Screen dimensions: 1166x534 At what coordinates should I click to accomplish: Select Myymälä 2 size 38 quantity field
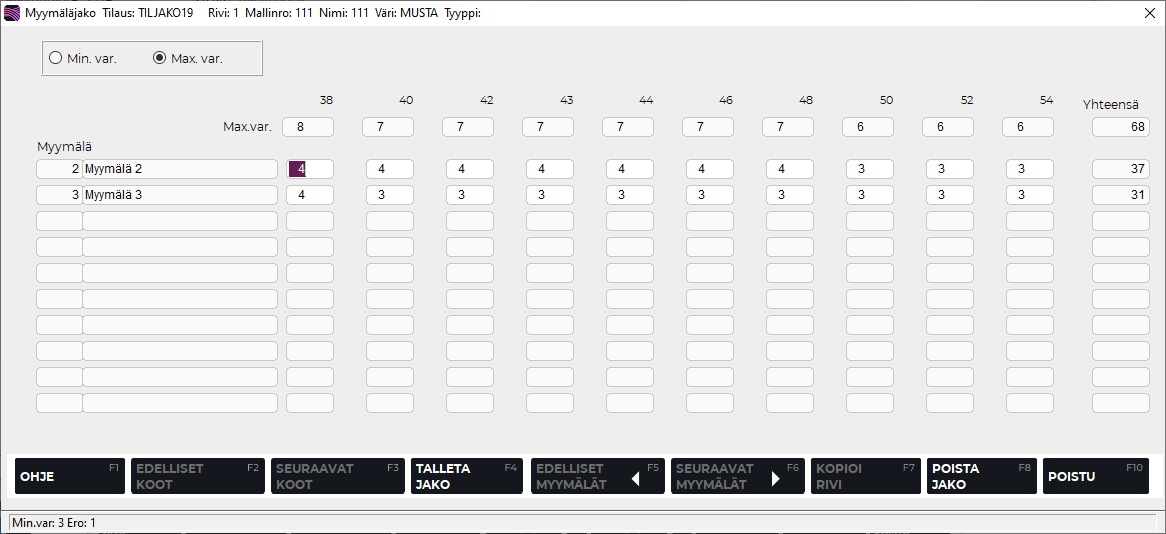[309, 169]
